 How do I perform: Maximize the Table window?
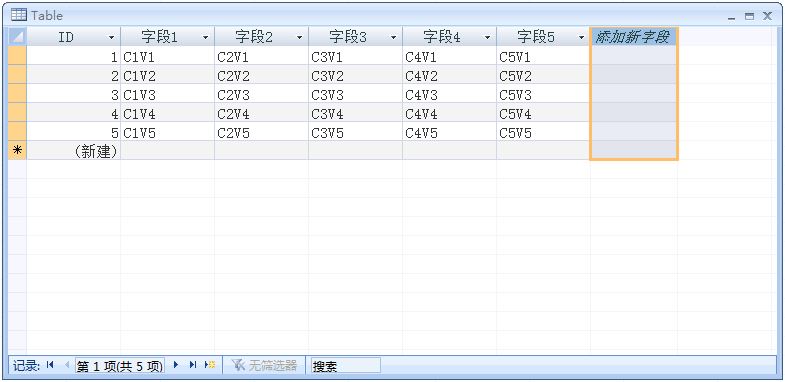[749, 17]
